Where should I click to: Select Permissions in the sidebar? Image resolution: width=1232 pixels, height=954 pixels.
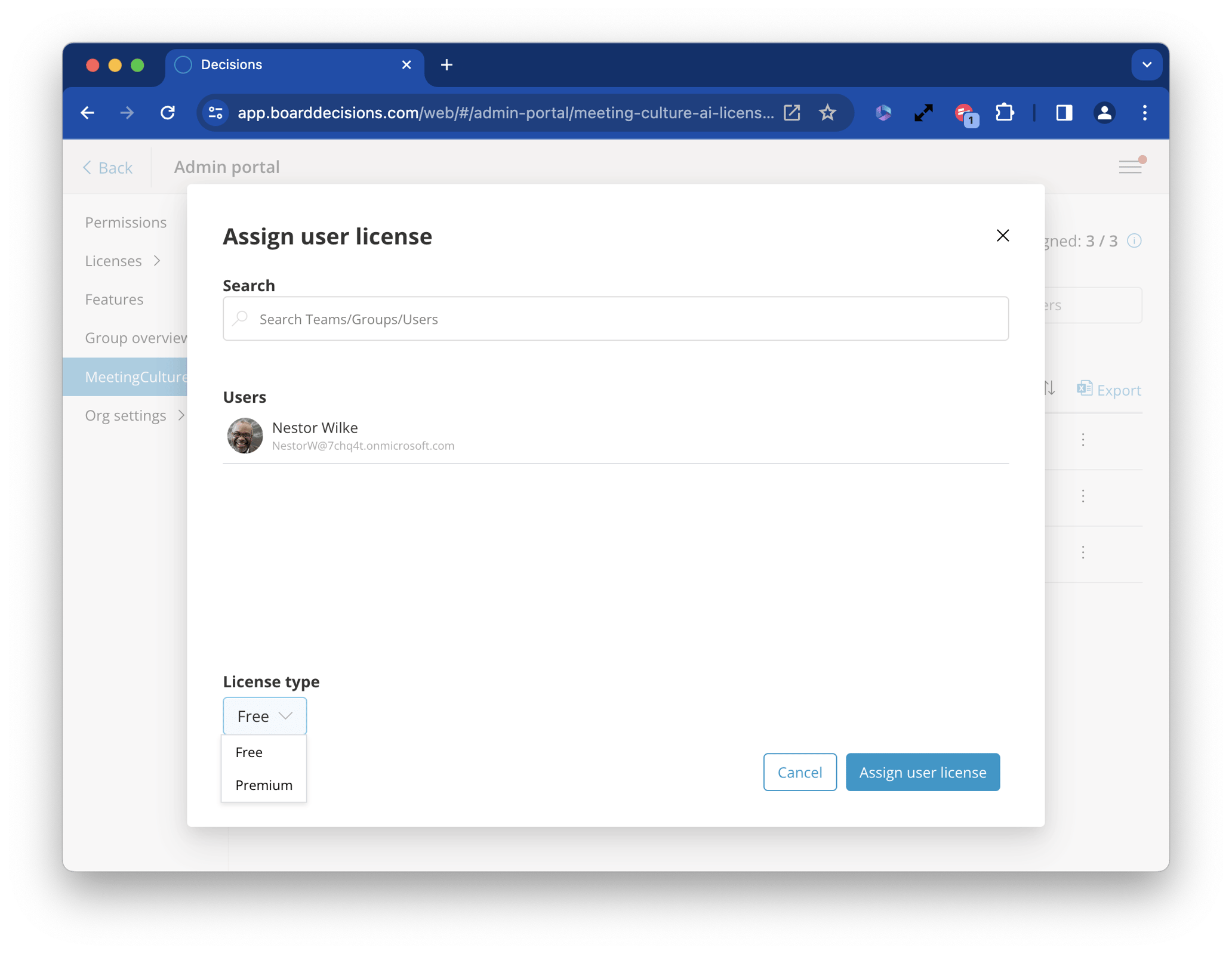pyautogui.click(x=126, y=222)
